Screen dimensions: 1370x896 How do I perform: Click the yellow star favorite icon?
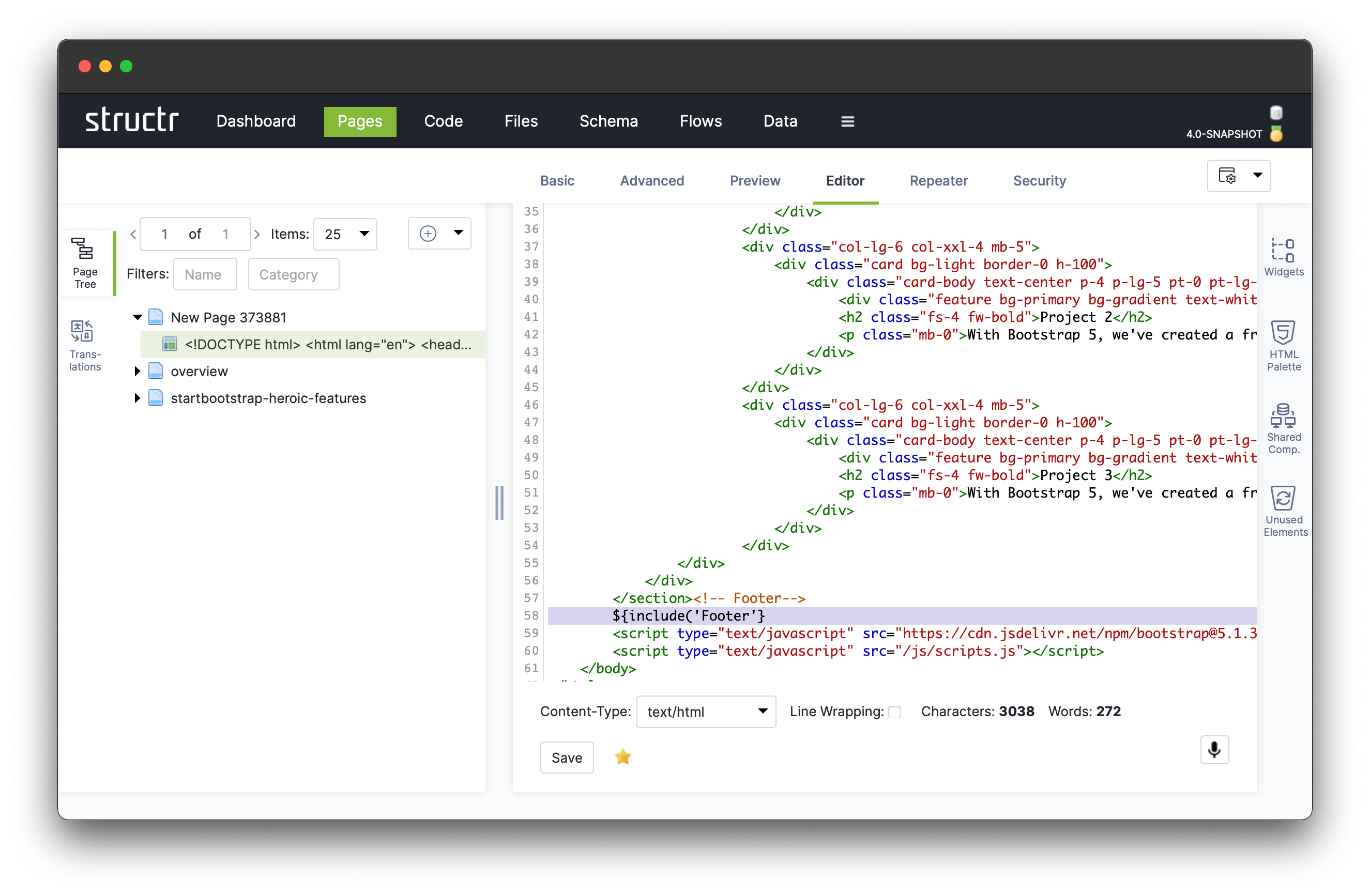622,756
